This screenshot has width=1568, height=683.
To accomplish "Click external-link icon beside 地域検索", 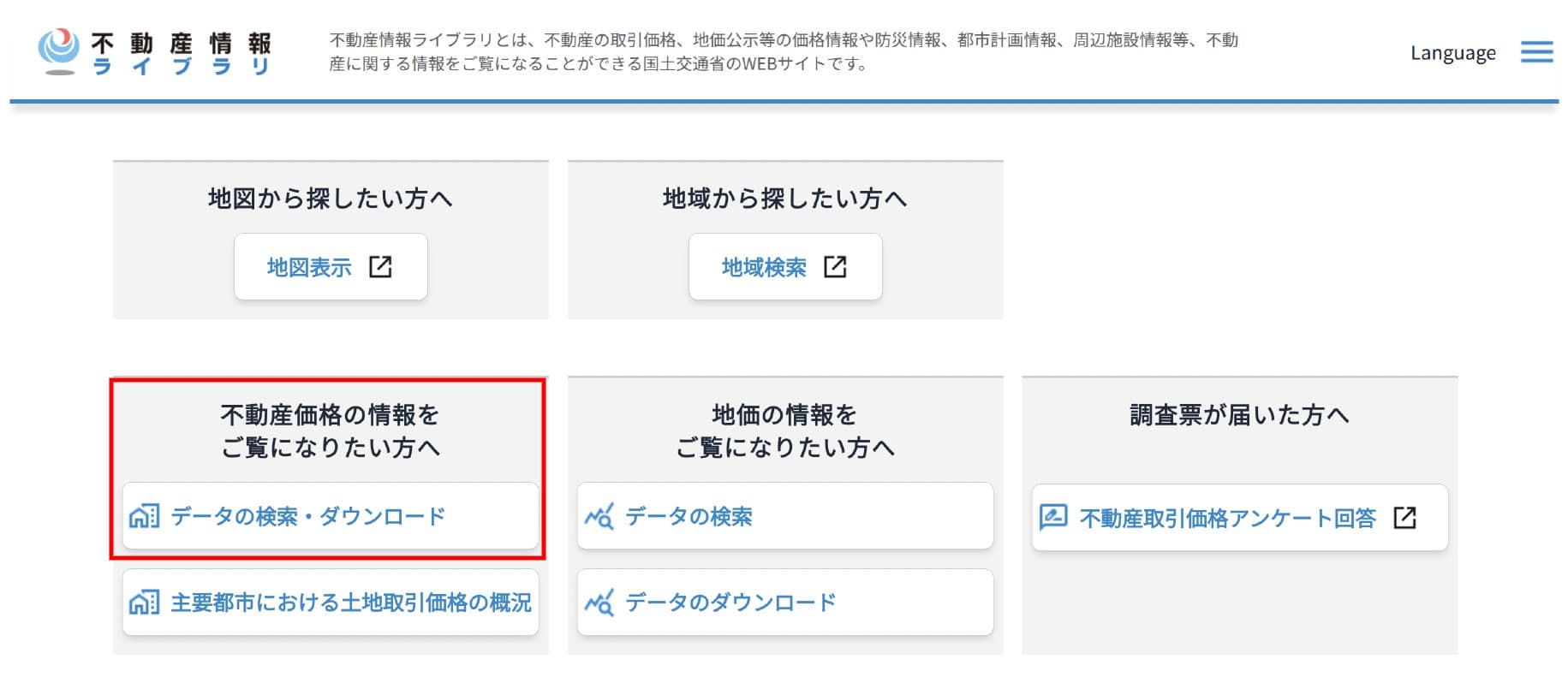I will (835, 267).
